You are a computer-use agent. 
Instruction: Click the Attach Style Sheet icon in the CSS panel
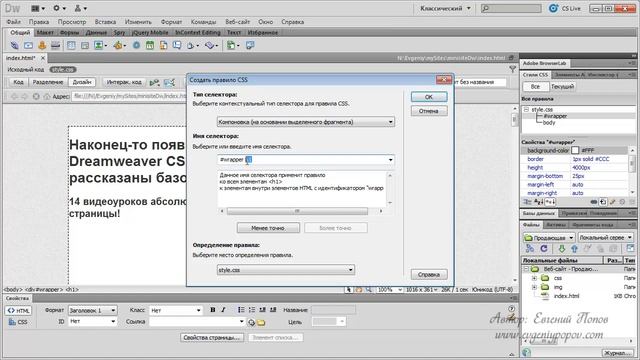pyautogui.click(x=594, y=202)
